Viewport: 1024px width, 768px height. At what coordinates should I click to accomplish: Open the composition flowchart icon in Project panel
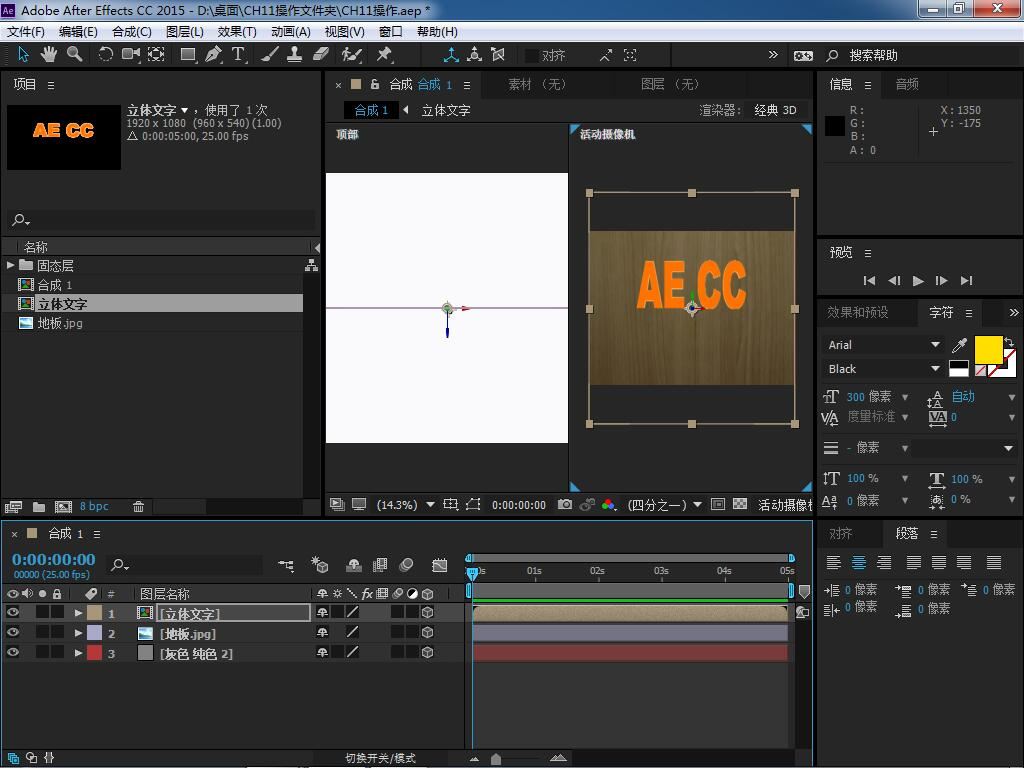tap(312, 265)
